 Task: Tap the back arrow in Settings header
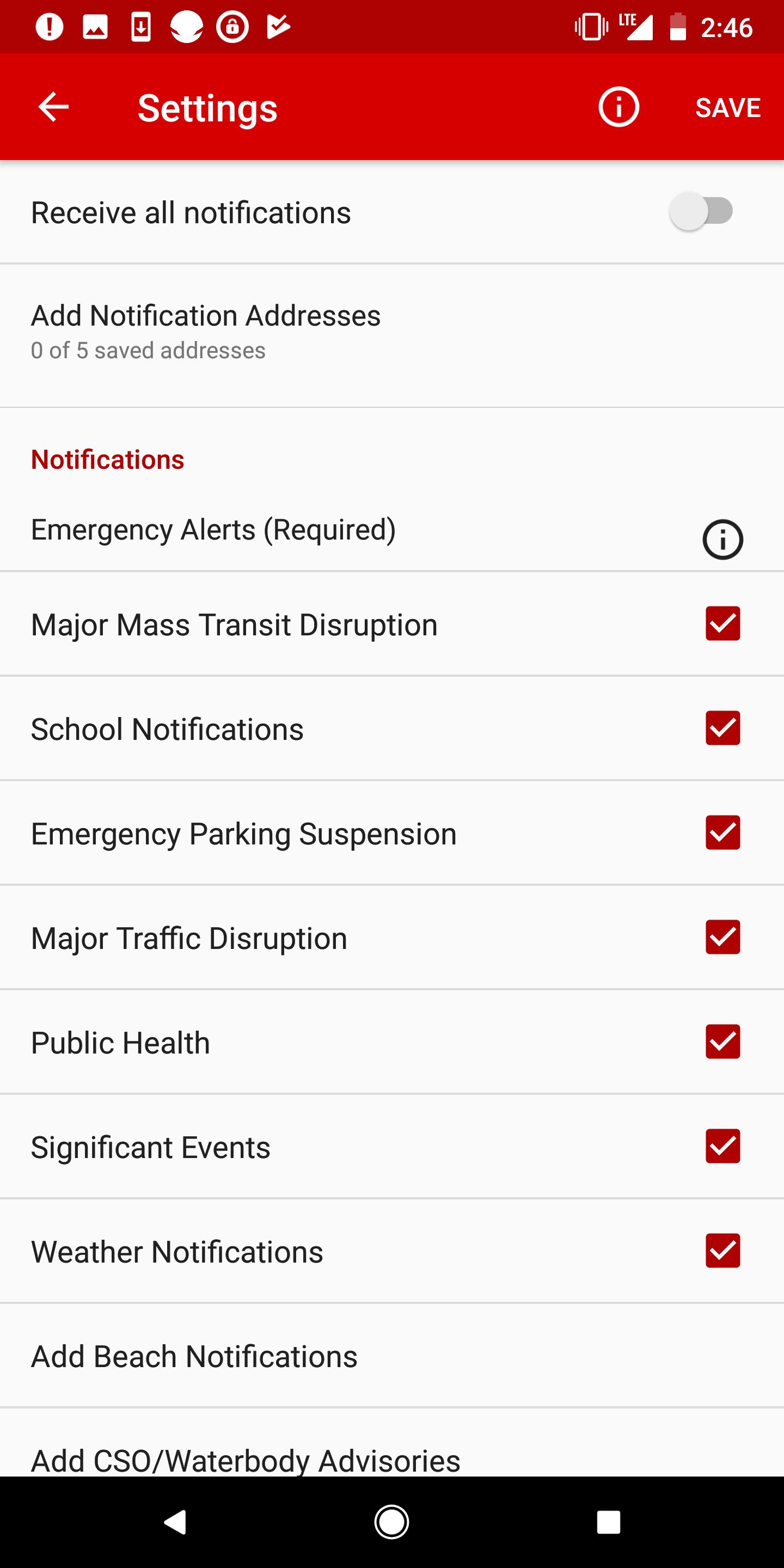(x=53, y=107)
